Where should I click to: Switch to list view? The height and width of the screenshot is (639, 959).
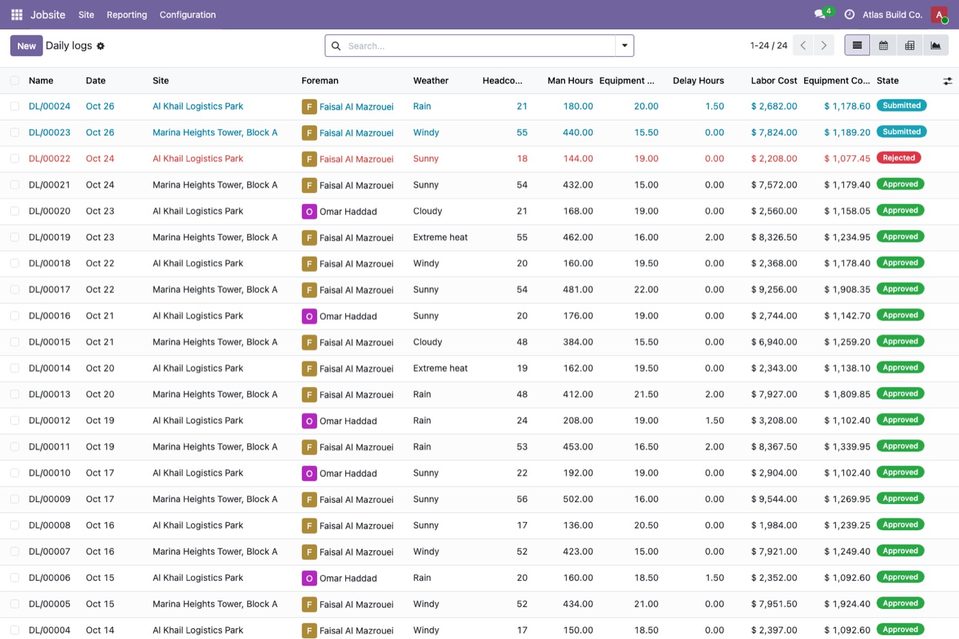pos(857,45)
